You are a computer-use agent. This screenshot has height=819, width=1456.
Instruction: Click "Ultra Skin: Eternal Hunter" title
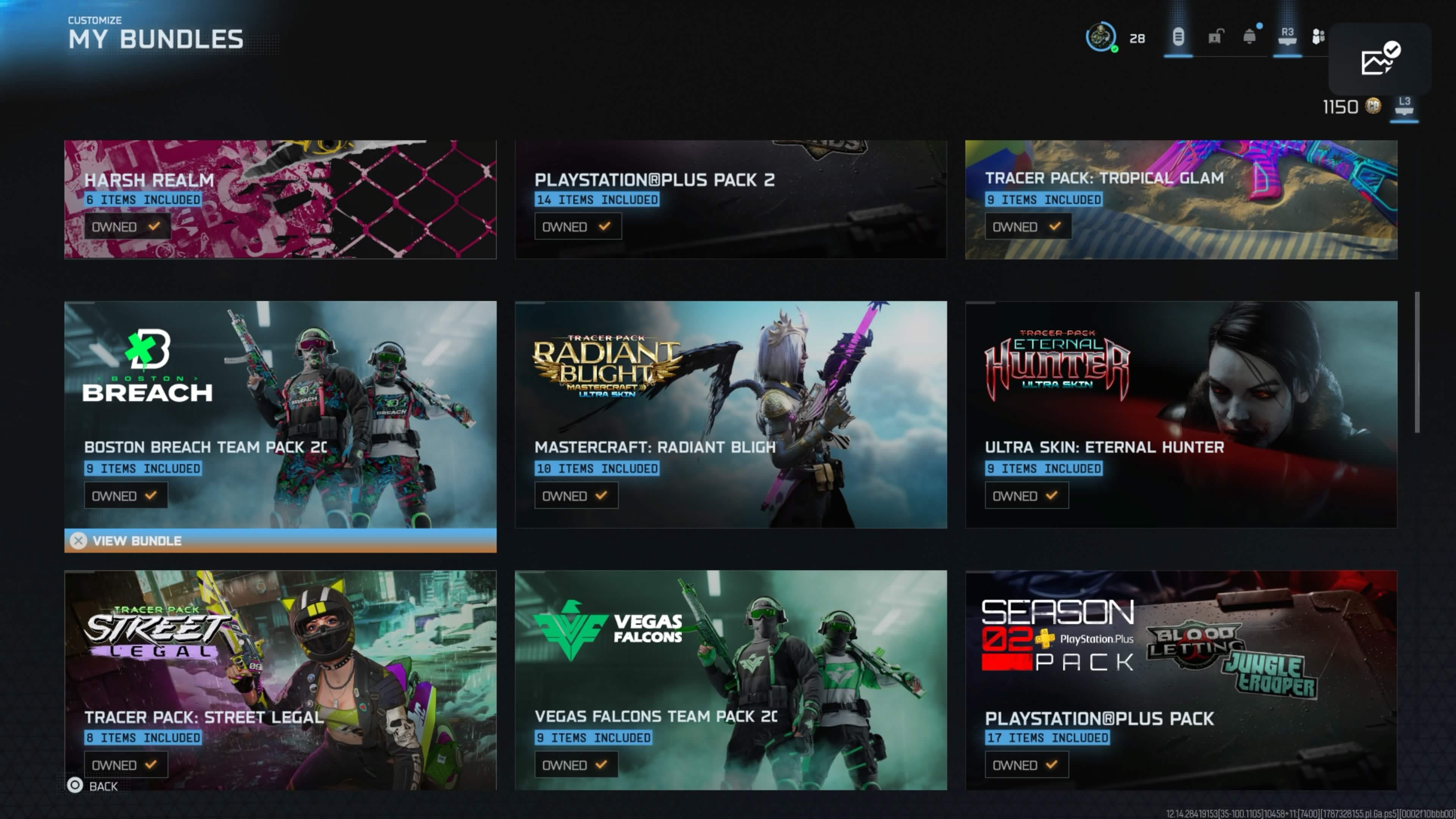pos(1105,447)
